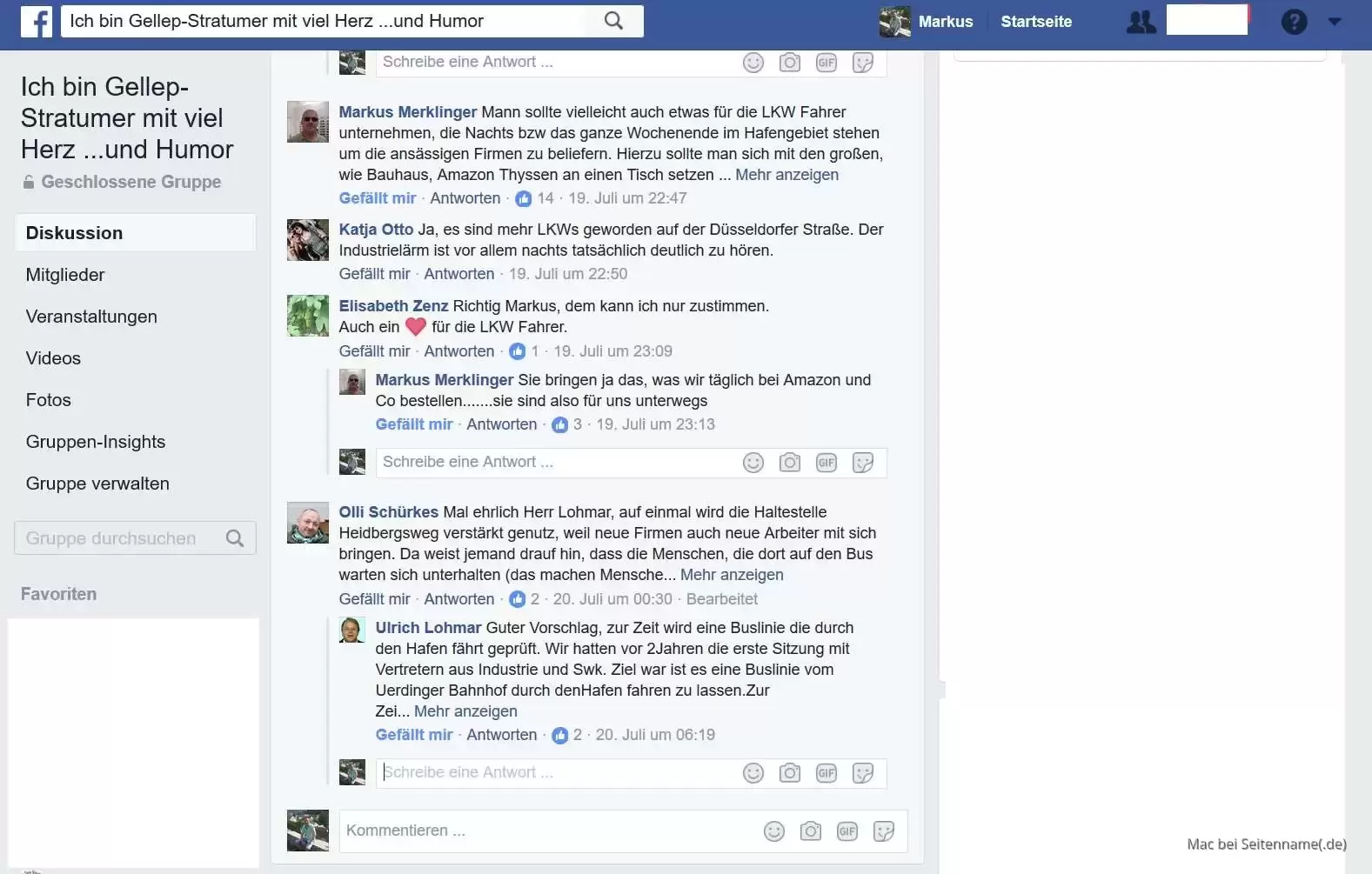Click camera icon in bottom Kommentieren box
Image resolution: width=1372 pixels, height=874 pixels.
coord(811,832)
